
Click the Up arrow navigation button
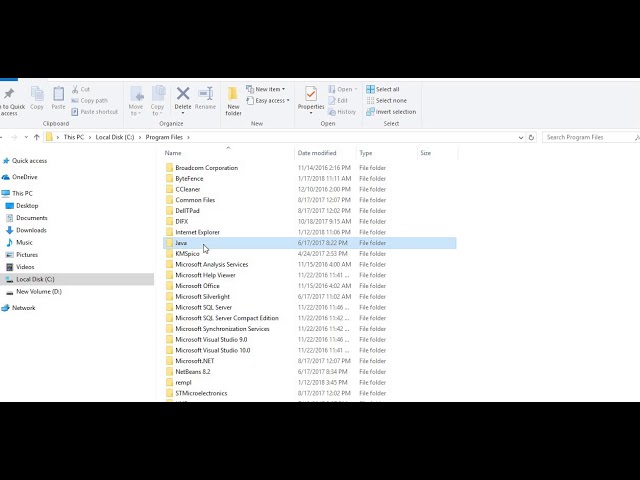(37, 137)
